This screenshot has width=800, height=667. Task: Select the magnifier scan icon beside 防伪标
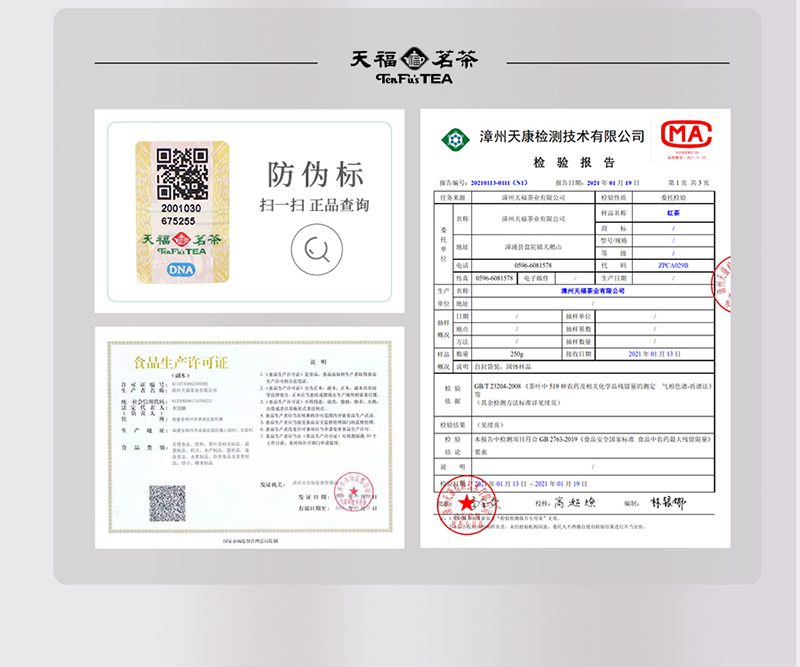click(316, 251)
